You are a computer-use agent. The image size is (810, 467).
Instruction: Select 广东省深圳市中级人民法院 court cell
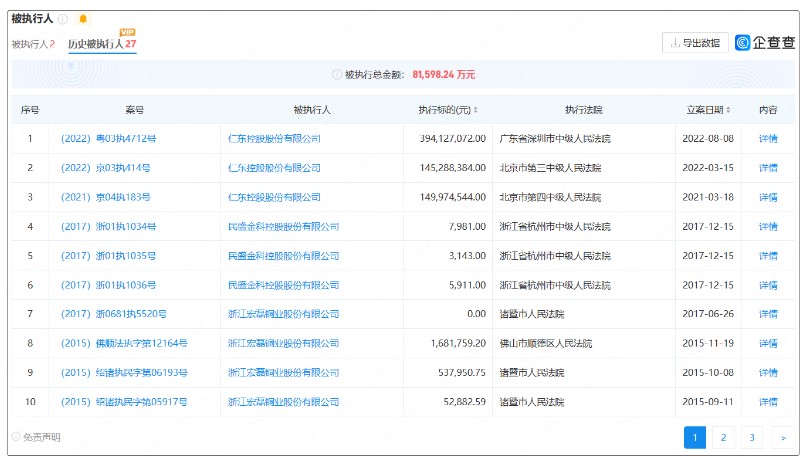(x=584, y=138)
